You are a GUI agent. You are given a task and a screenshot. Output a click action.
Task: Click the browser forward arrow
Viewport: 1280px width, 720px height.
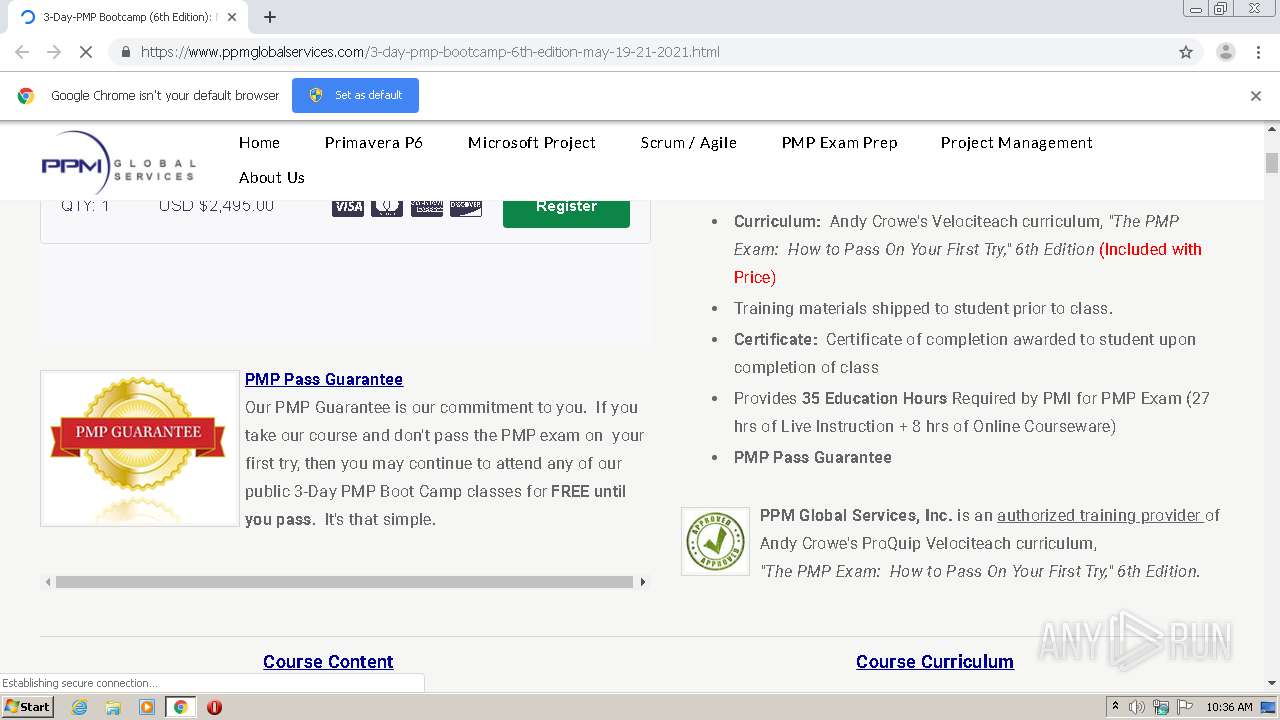54,52
